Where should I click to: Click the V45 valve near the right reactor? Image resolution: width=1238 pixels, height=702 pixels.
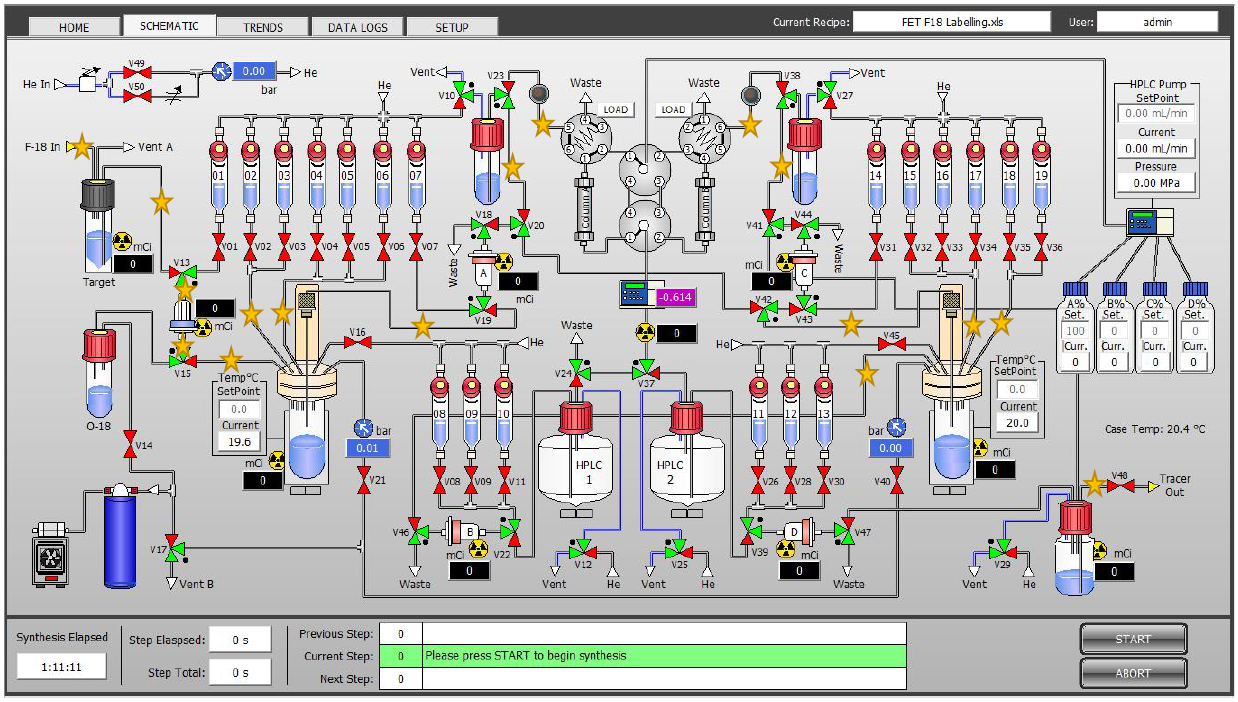coord(891,344)
